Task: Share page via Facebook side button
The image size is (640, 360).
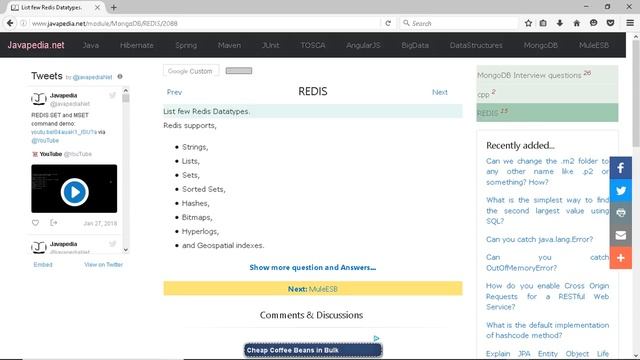Action: click(621, 168)
